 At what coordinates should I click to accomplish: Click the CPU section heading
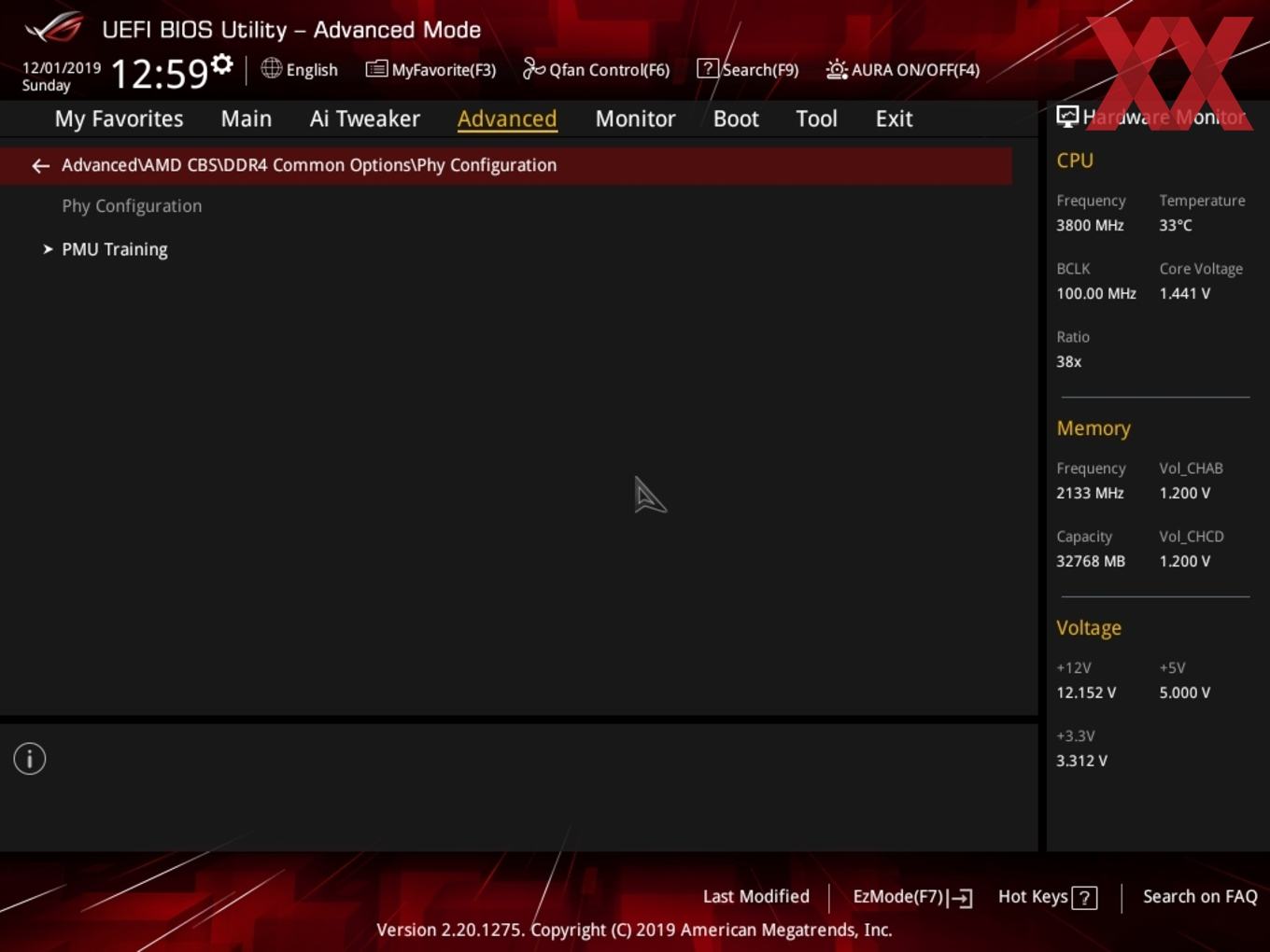[1075, 161]
